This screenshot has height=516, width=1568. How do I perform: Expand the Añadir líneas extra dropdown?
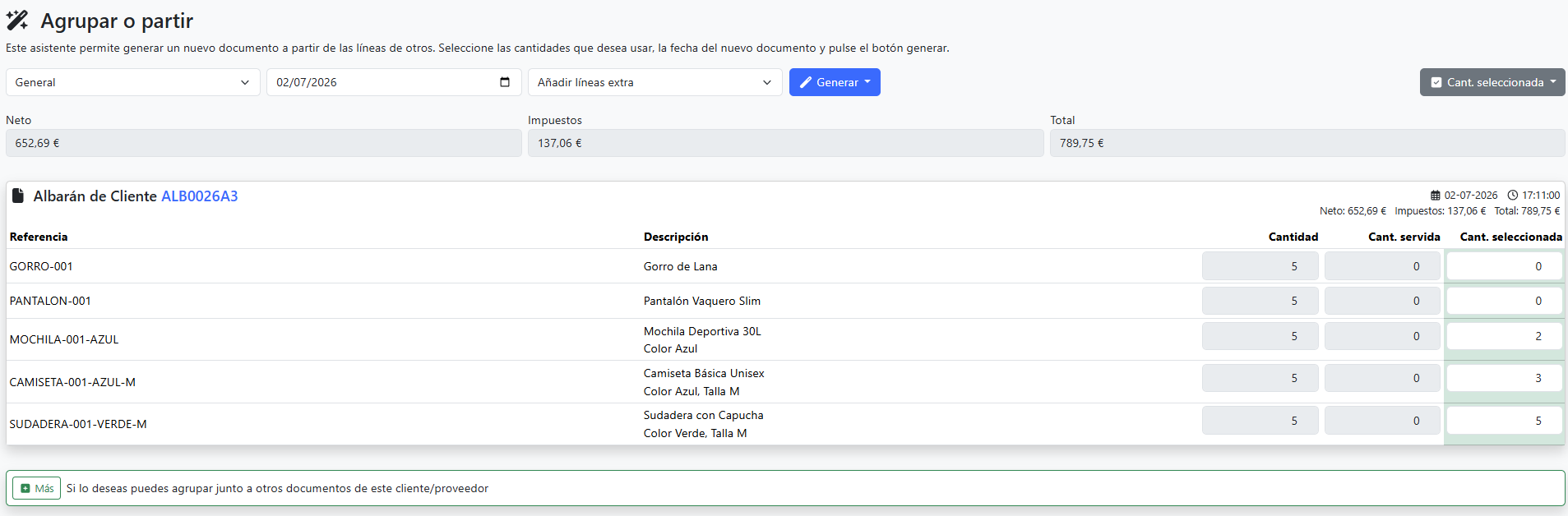[x=654, y=82]
